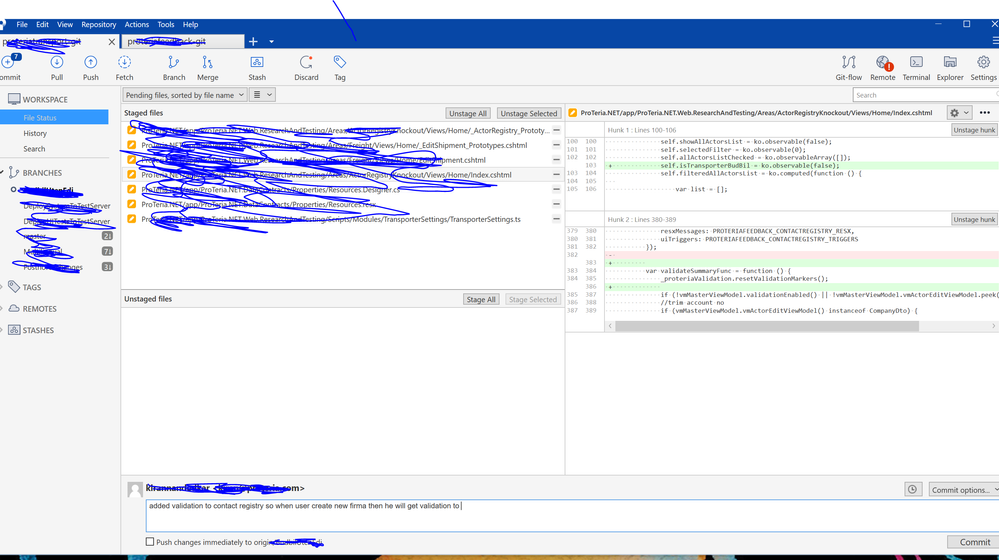Open Explorer from the toolbar
The image size is (999, 560).
pos(950,68)
